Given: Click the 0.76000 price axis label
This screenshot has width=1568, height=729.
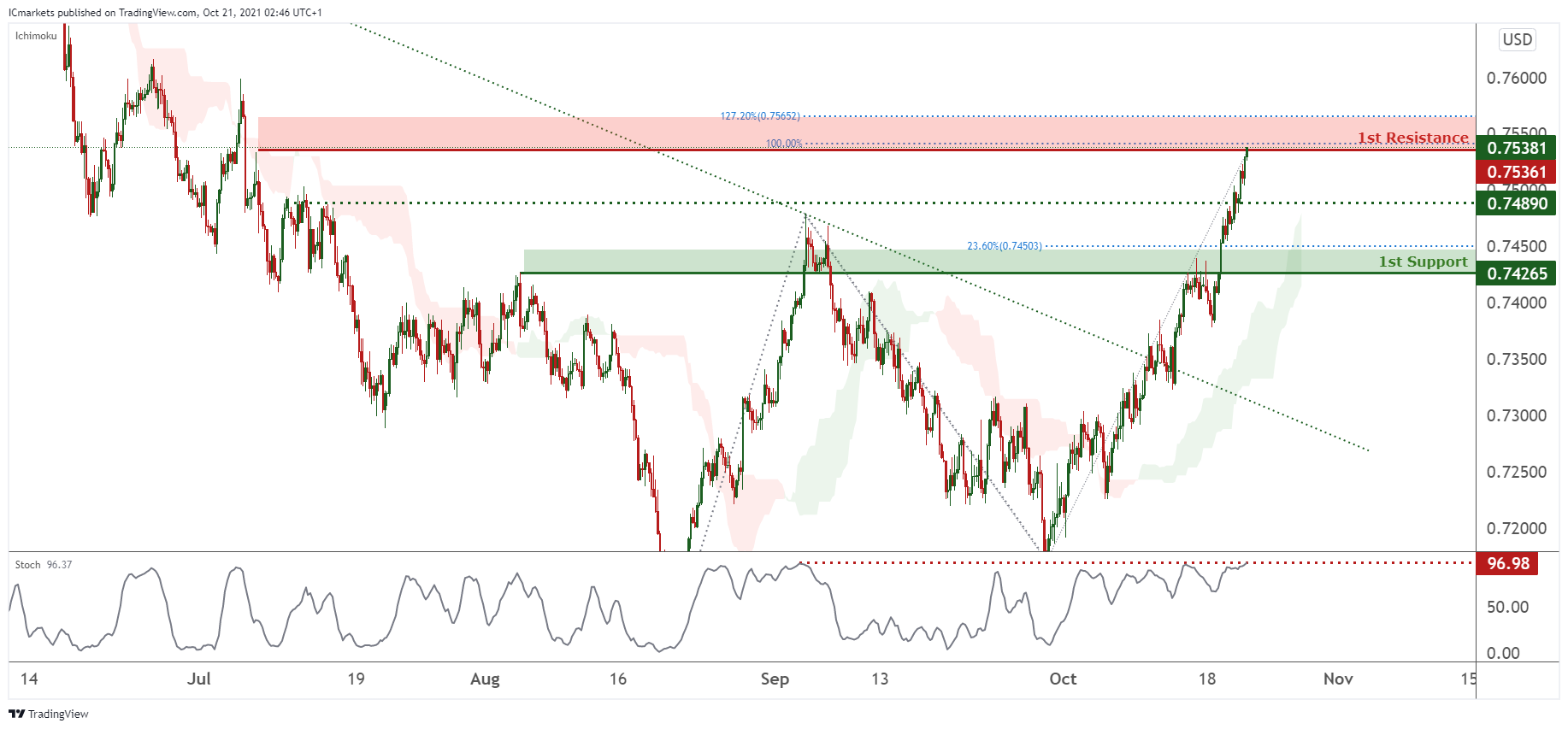Looking at the screenshot, I should (x=1516, y=78).
